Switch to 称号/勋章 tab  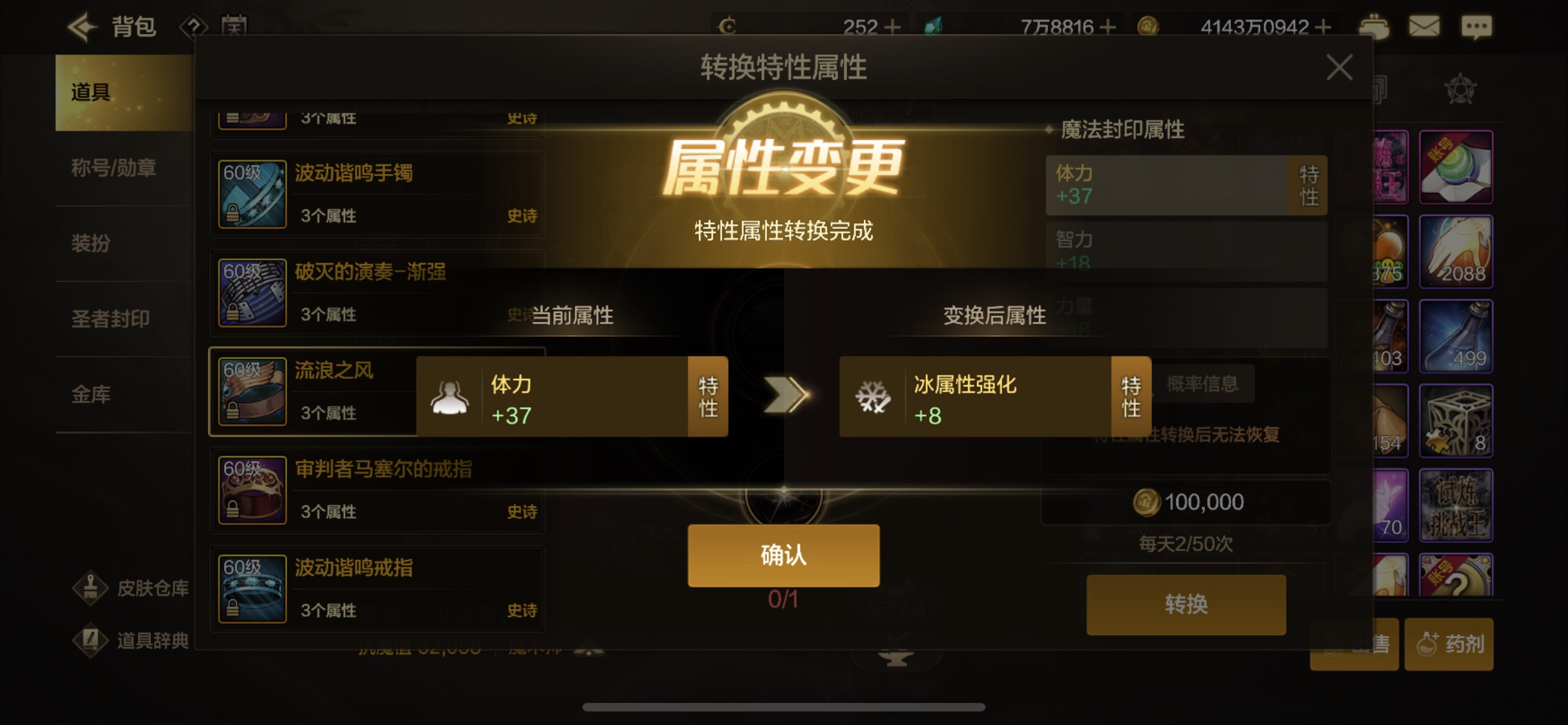(x=124, y=167)
